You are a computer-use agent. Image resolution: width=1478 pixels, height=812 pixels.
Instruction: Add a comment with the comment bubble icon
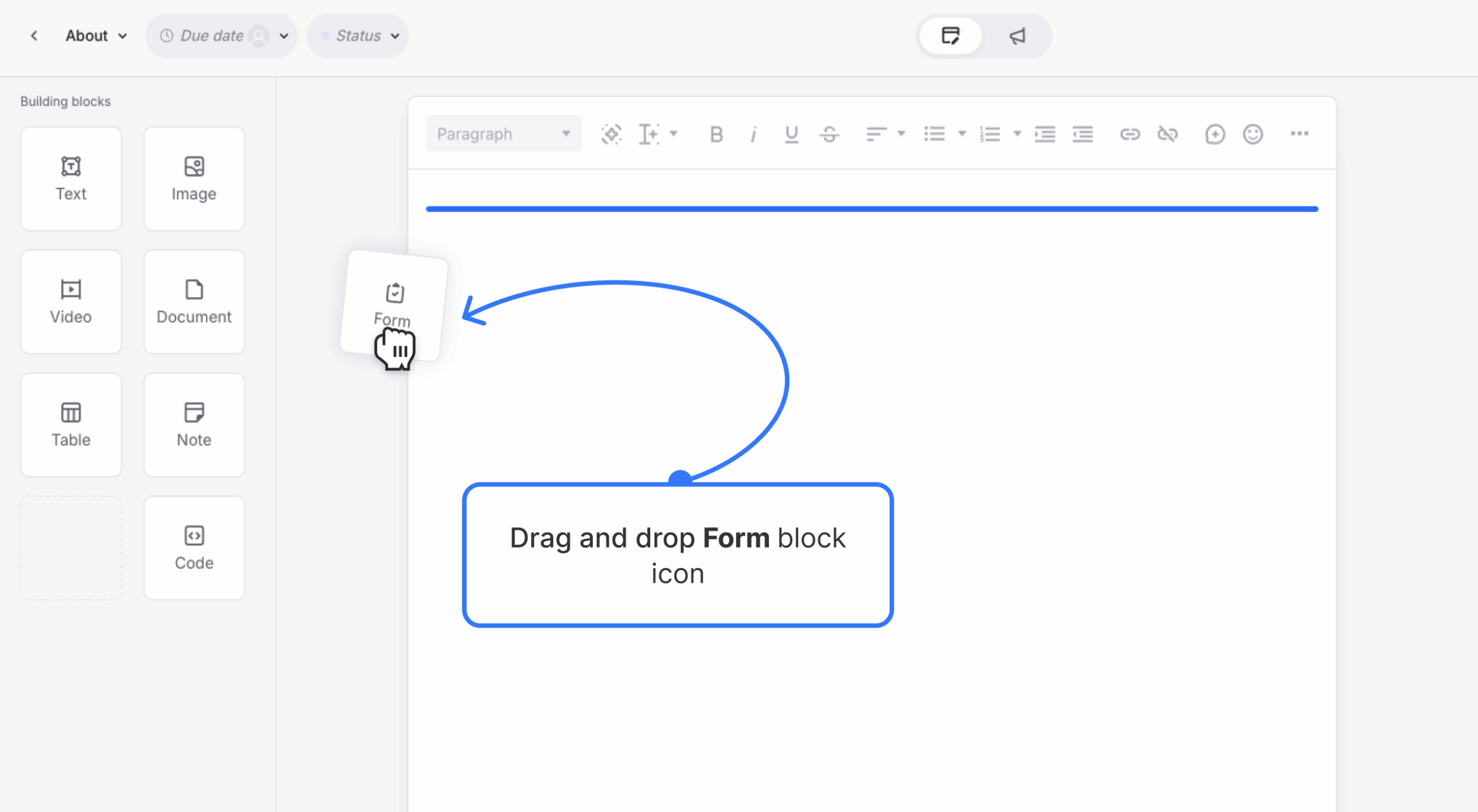[x=1215, y=134]
